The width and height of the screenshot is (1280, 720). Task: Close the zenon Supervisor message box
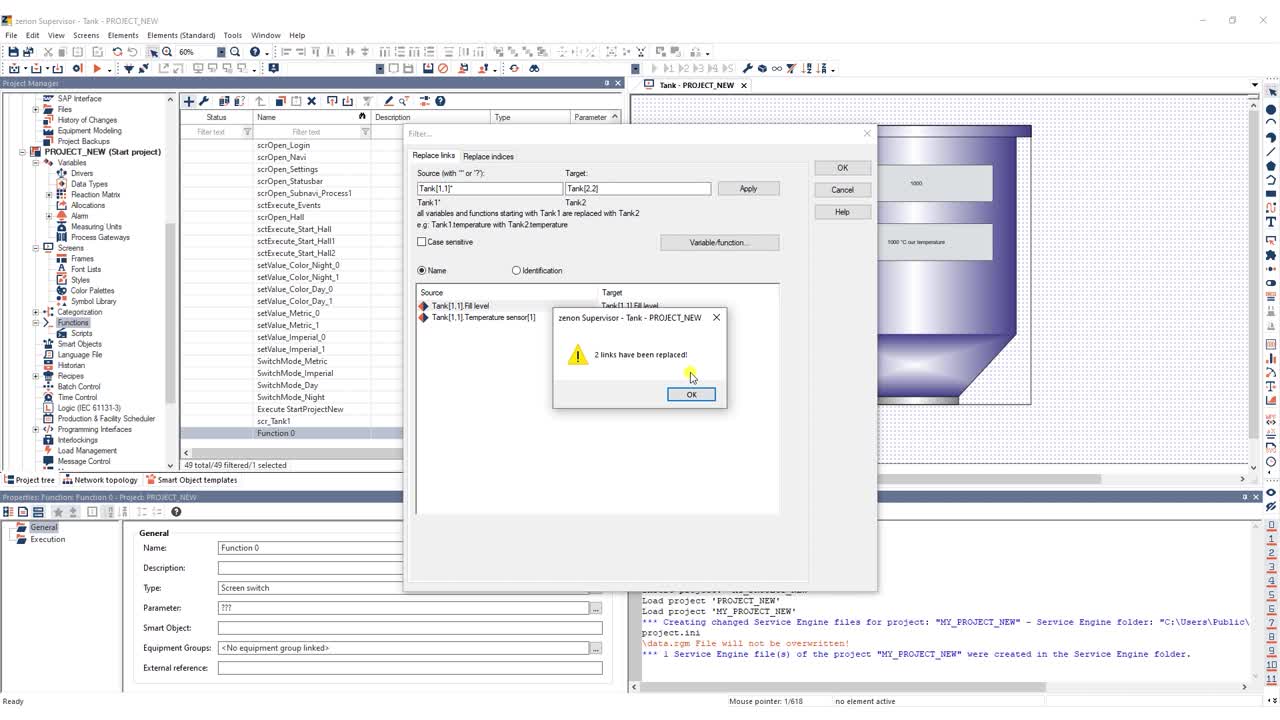(x=716, y=317)
